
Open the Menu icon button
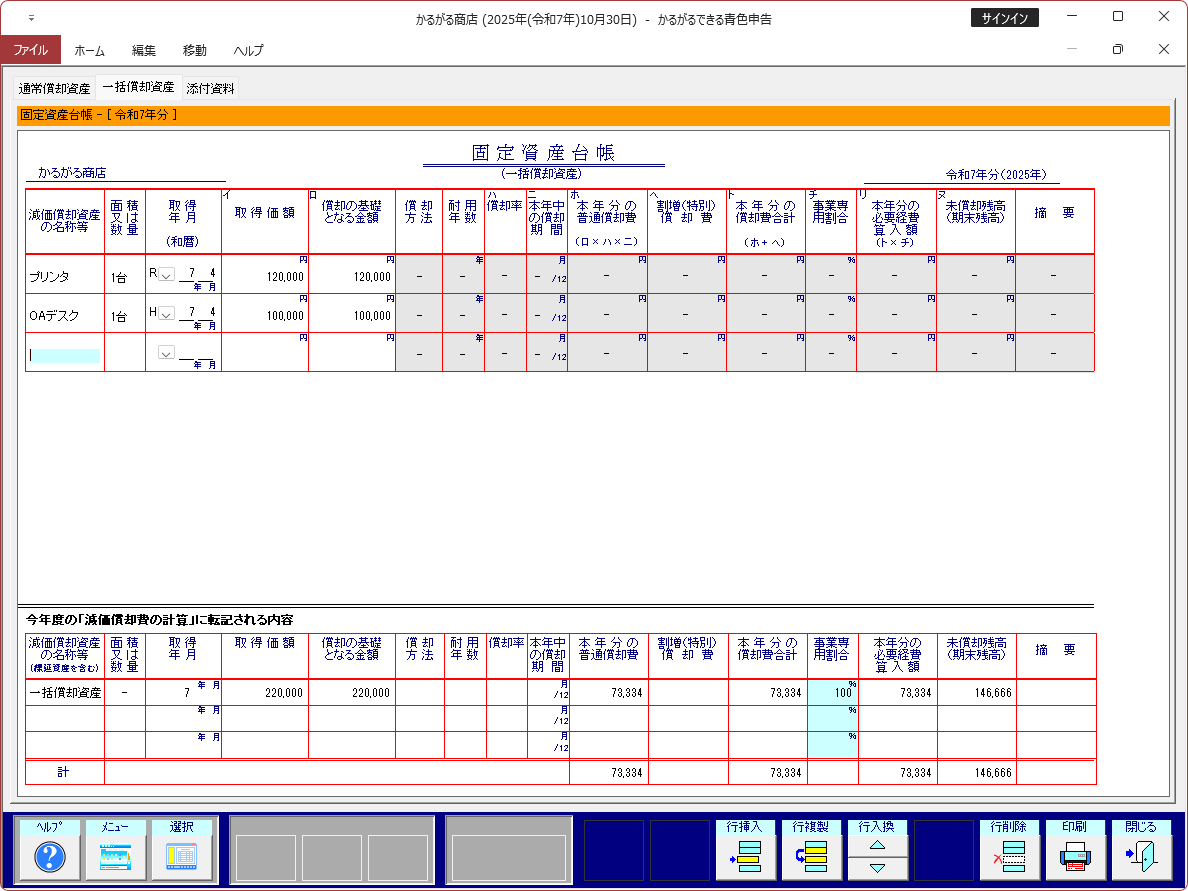[x=116, y=857]
